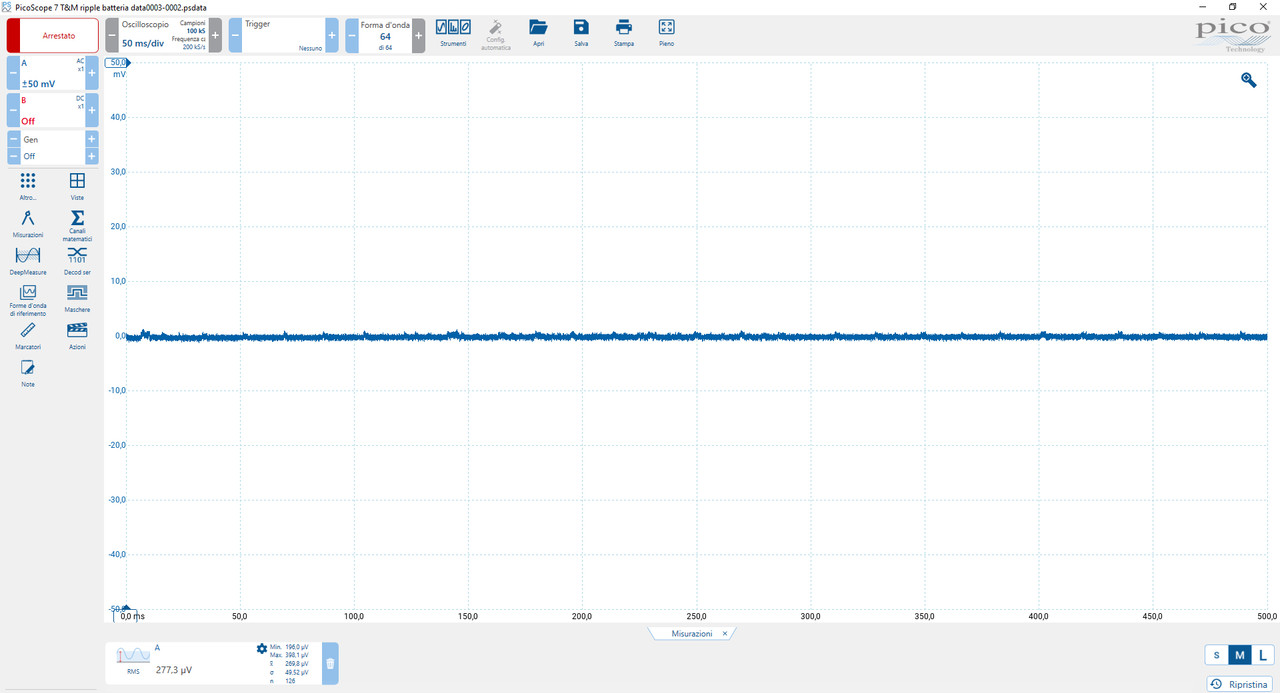Open the Altro more tools grid
1280x693 pixels.
tap(28, 181)
